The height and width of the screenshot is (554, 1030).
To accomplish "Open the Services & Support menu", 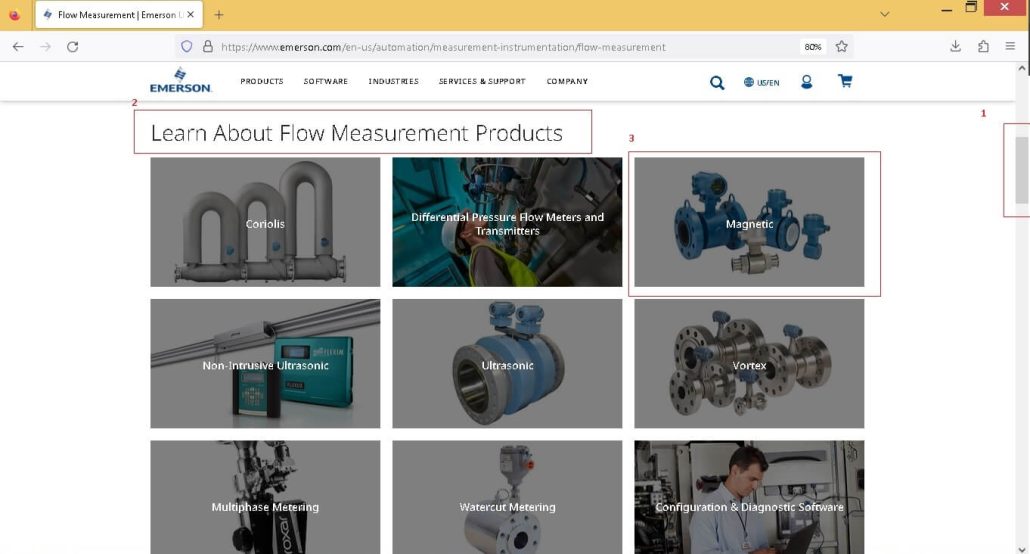I will (482, 81).
